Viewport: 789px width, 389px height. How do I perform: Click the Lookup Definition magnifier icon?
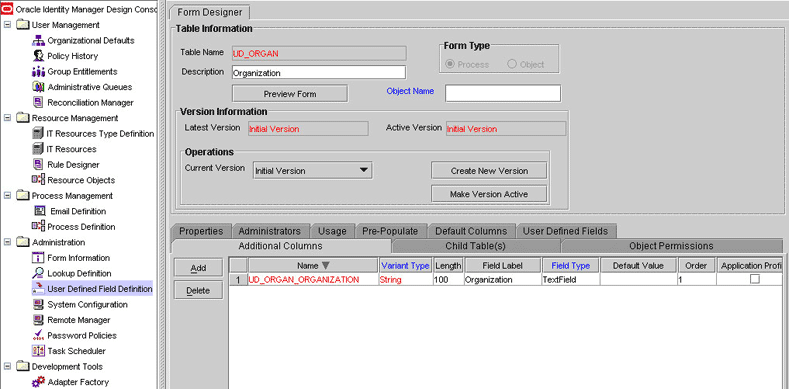click(x=38, y=273)
